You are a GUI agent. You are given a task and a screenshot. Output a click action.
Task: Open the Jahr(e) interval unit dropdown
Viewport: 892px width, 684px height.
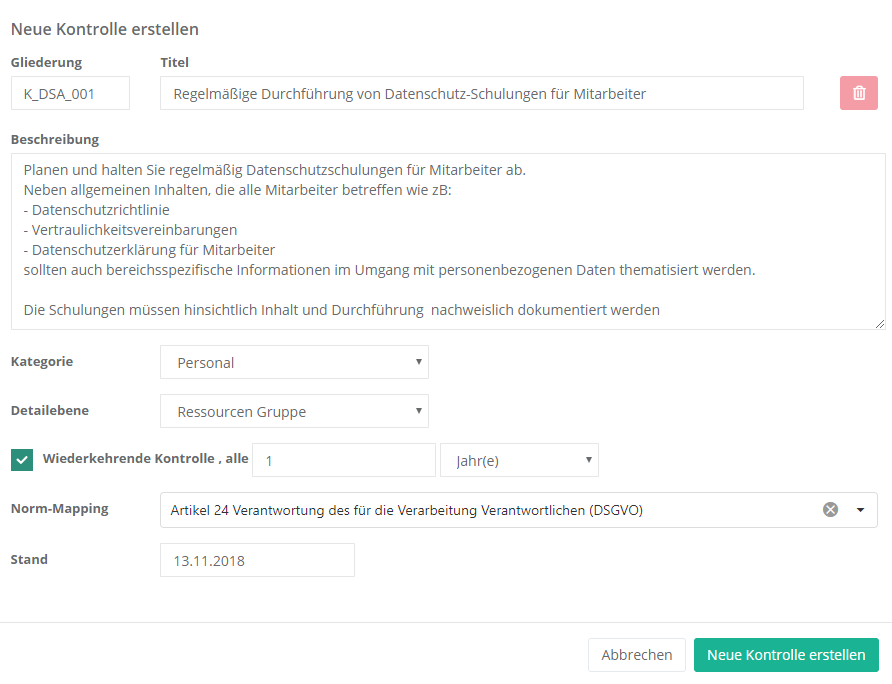click(x=519, y=460)
